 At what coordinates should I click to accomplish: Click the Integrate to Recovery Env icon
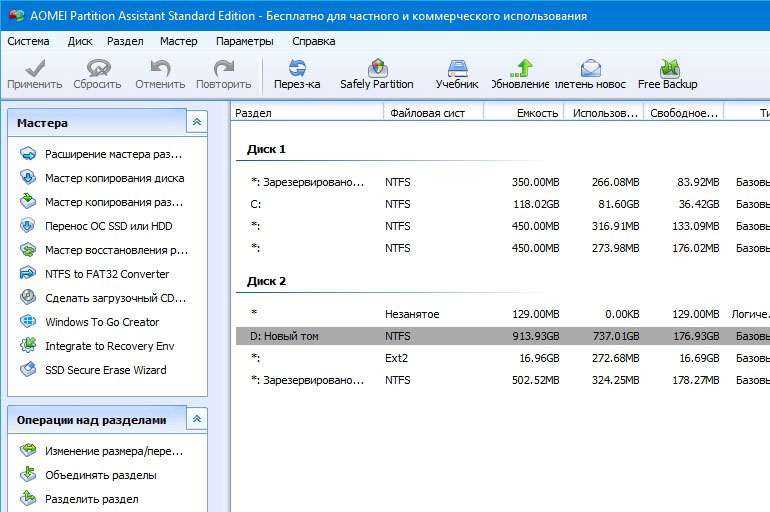(28, 345)
